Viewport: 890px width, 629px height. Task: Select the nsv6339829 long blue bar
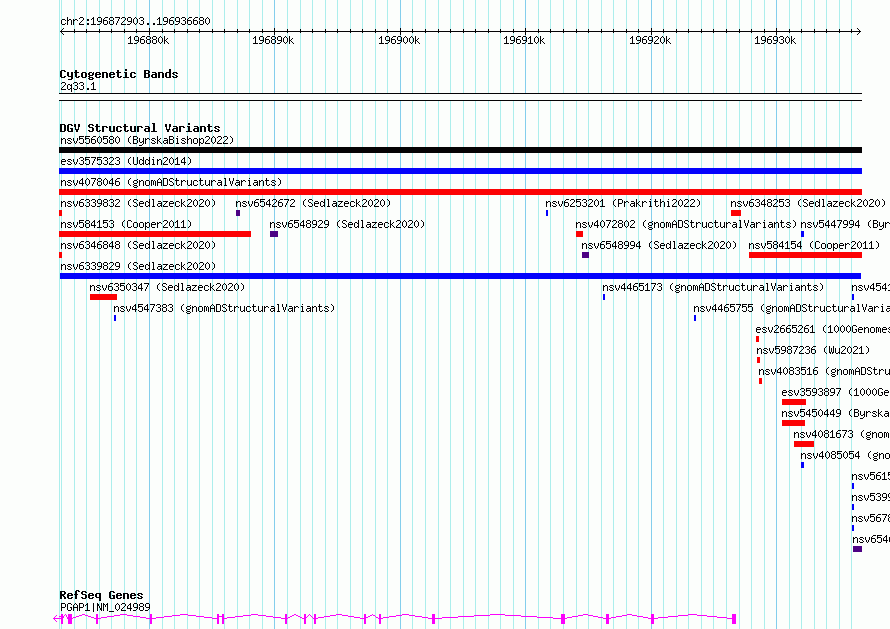(460, 276)
